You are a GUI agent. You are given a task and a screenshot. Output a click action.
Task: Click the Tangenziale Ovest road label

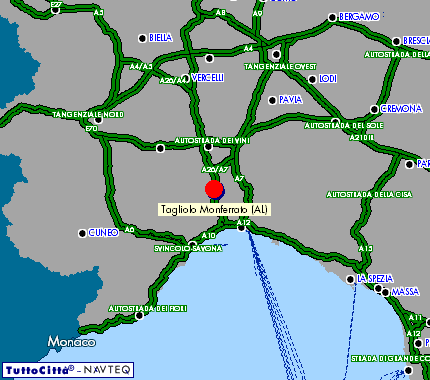280,67
